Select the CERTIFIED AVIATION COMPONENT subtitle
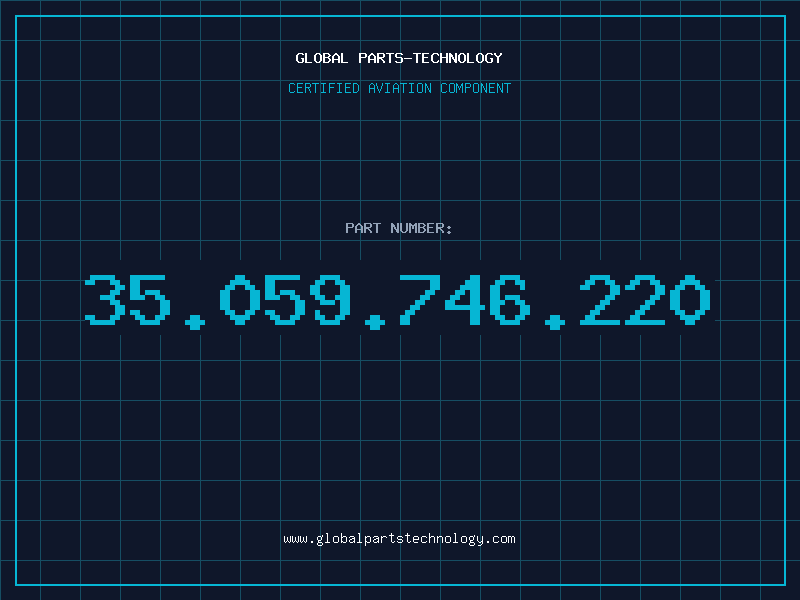The image size is (800, 600). pyautogui.click(x=399, y=88)
